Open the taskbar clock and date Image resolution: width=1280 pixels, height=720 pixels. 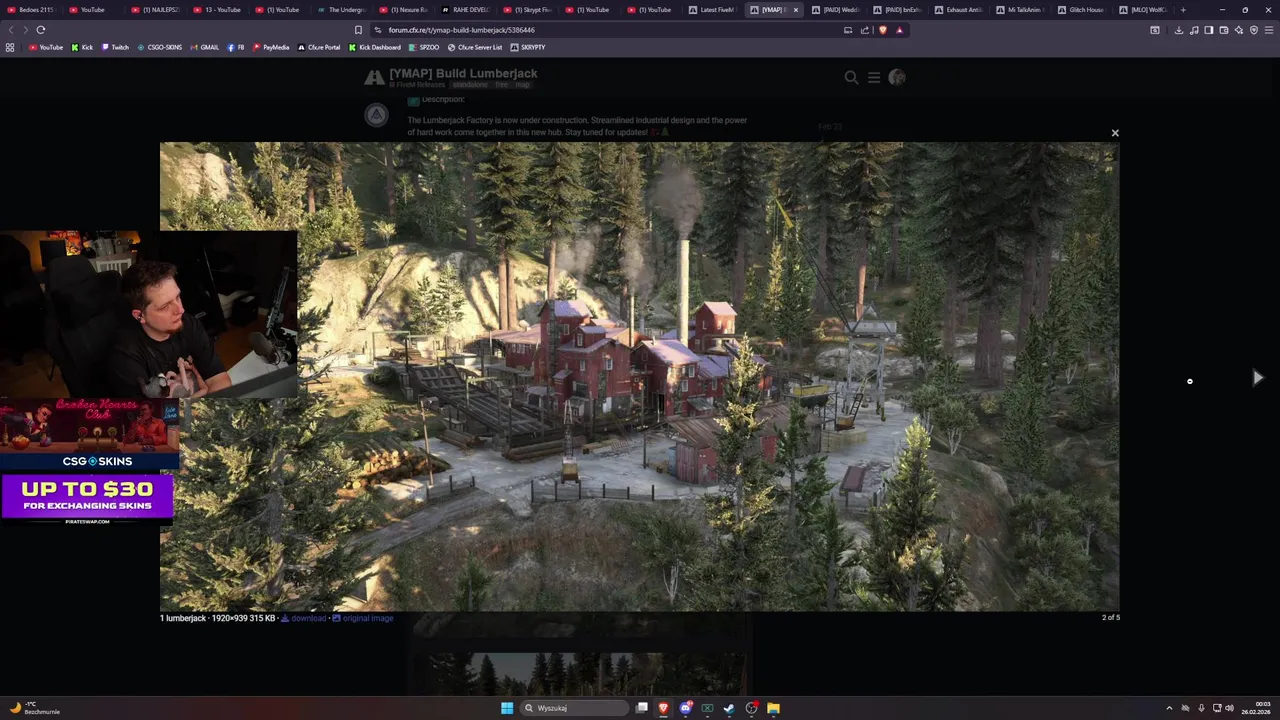click(1256, 708)
